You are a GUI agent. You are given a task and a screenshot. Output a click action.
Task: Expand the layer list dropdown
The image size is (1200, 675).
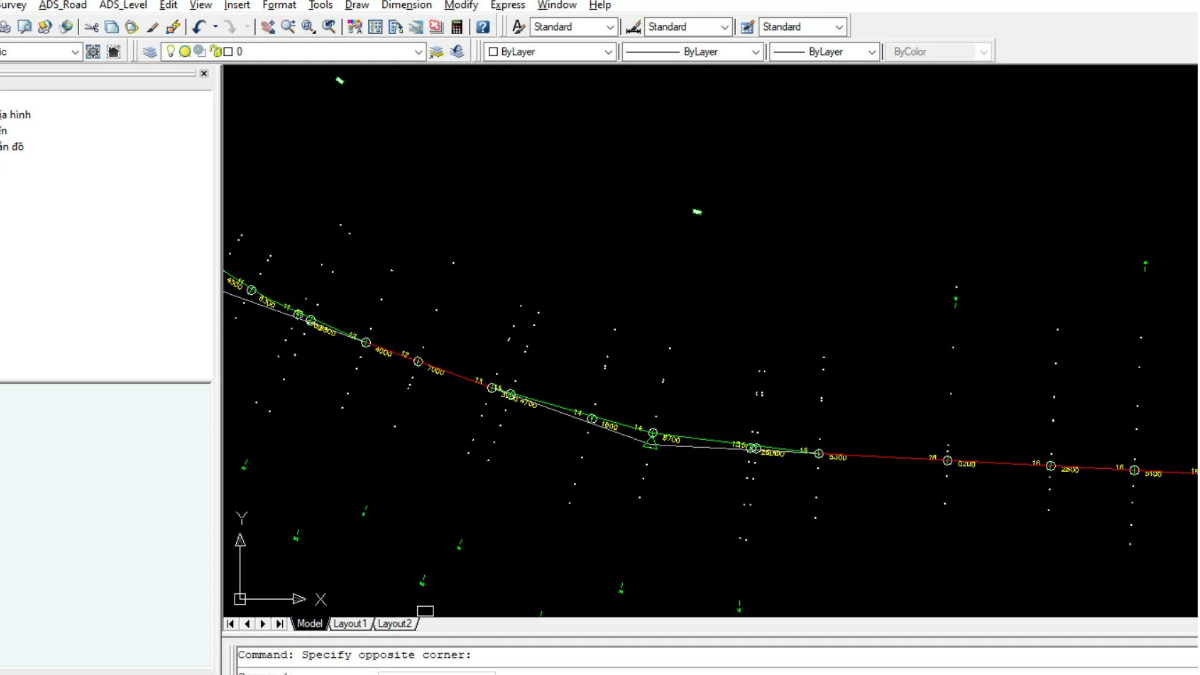pyautogui.click(x=418, y=52)
